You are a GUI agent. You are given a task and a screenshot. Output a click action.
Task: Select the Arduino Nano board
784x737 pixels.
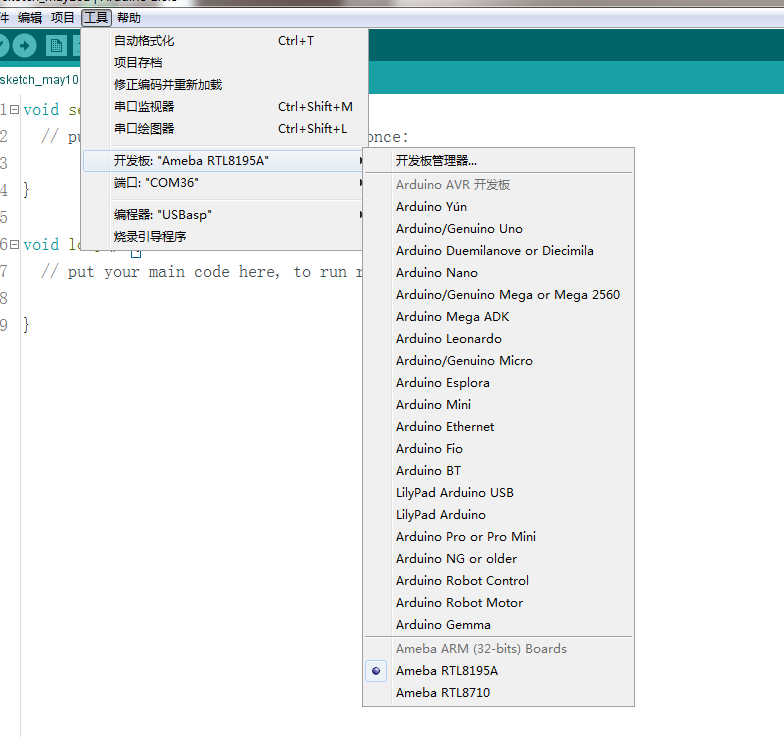click(498, 272)
